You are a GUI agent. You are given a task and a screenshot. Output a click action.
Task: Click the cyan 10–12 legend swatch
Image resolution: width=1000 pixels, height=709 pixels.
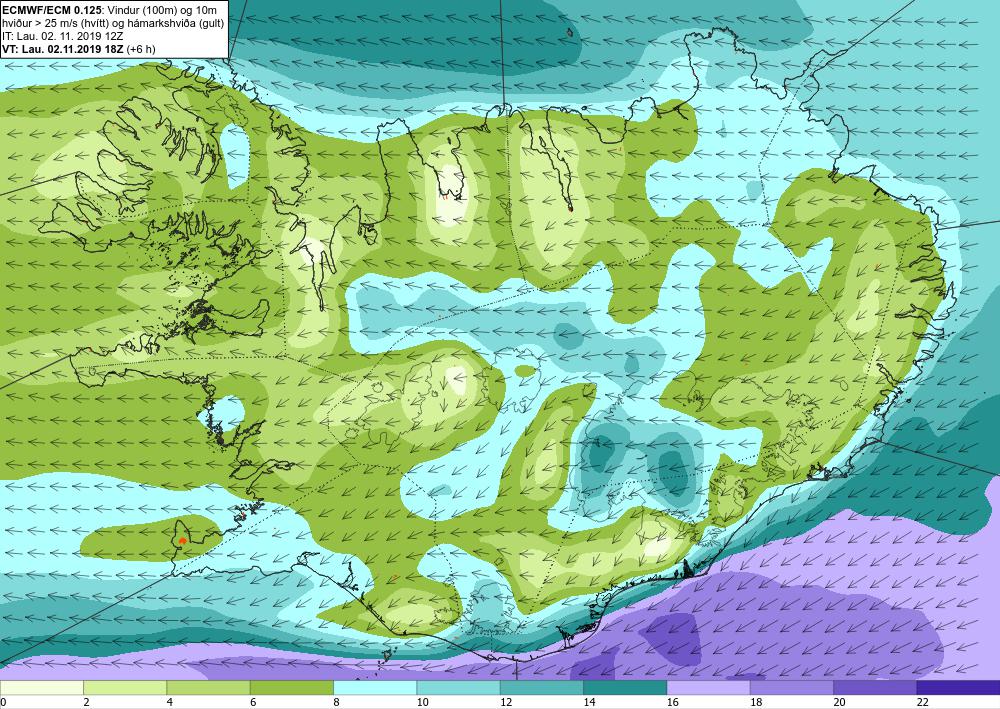click(x=459, y=688)
